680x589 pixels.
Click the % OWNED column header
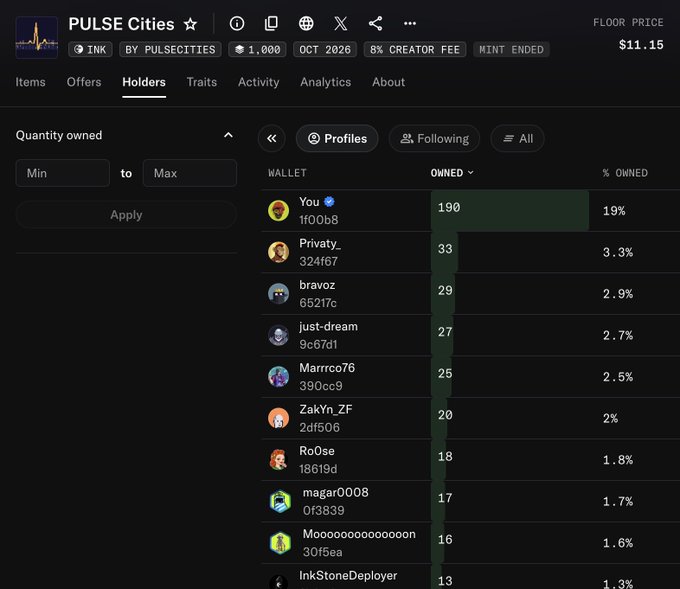pyautogui.click(x=625, y=173)
